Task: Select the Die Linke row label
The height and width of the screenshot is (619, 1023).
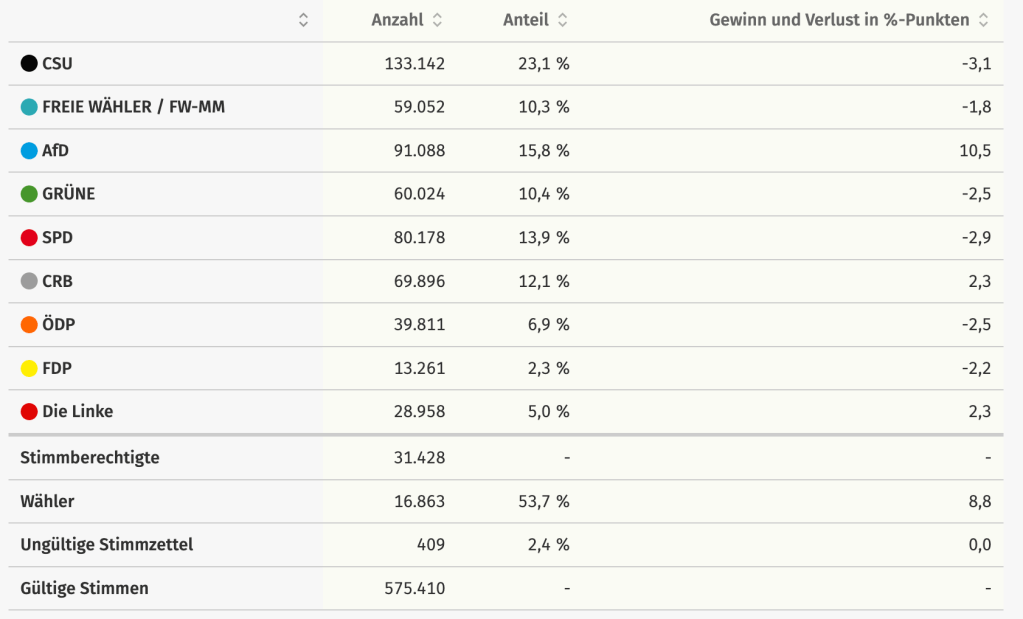Action: coord(77,411)
